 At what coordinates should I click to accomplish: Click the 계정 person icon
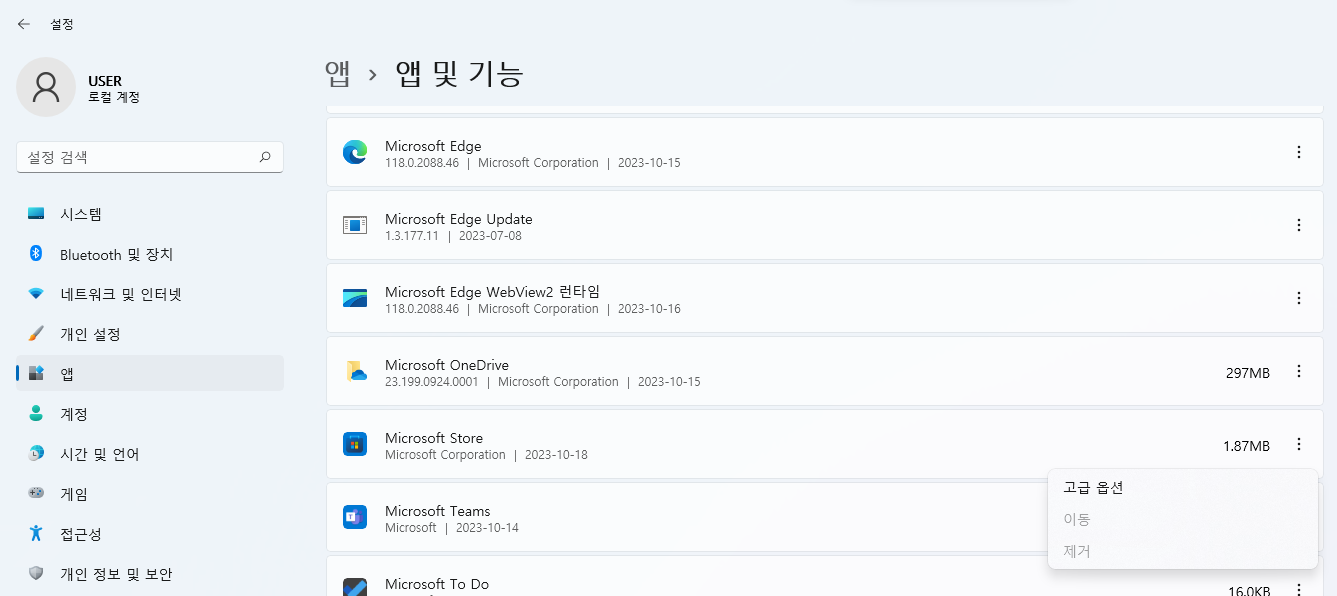(36, 414)
